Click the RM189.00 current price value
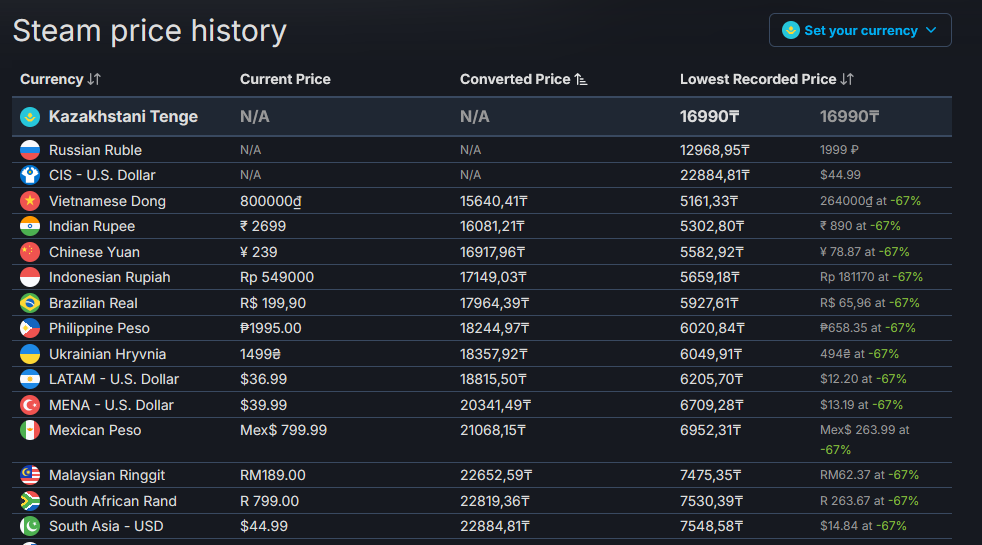 click(x=273, y=475)
